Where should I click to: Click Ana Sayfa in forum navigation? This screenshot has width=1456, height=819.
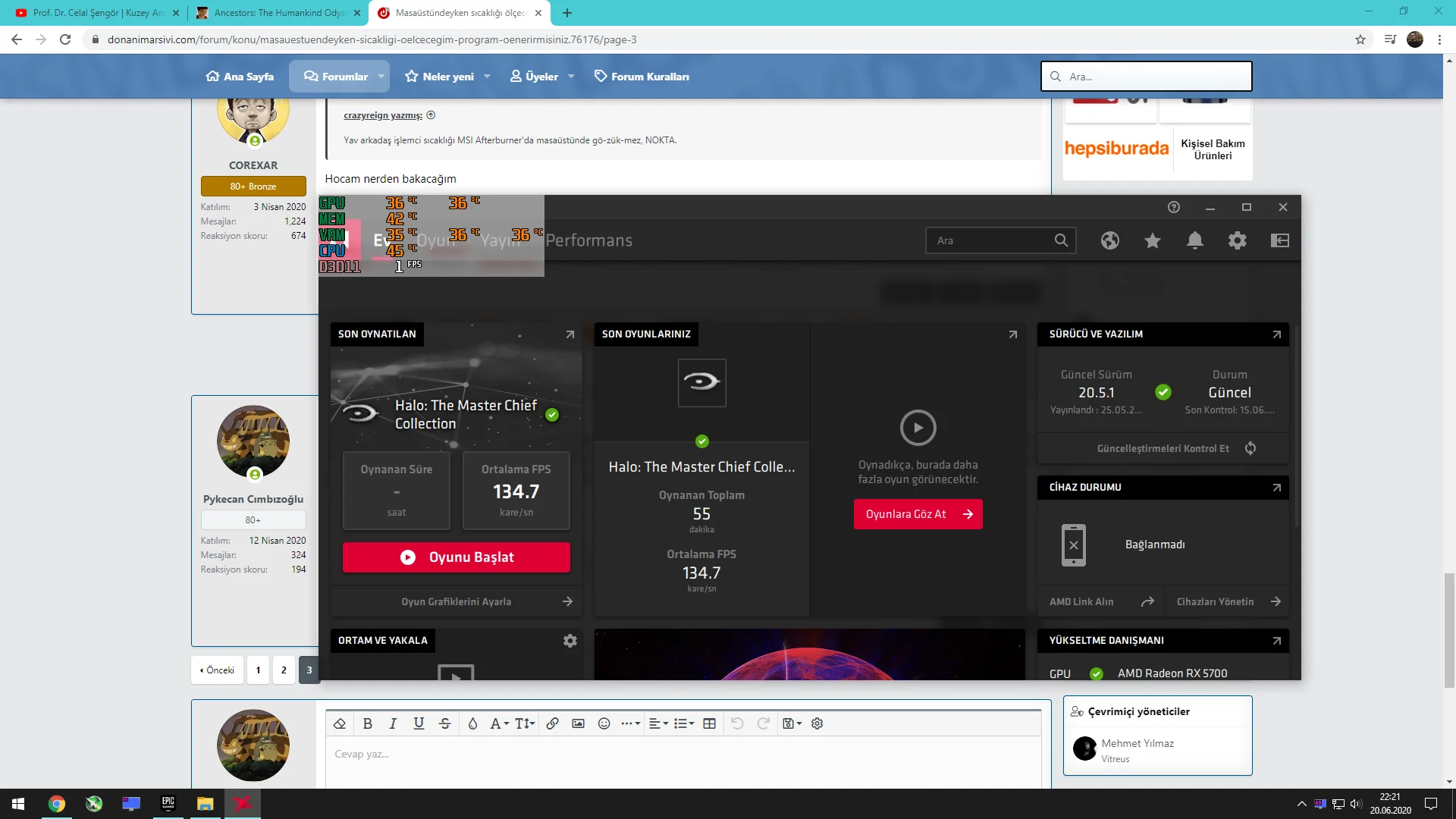(240, 77)
